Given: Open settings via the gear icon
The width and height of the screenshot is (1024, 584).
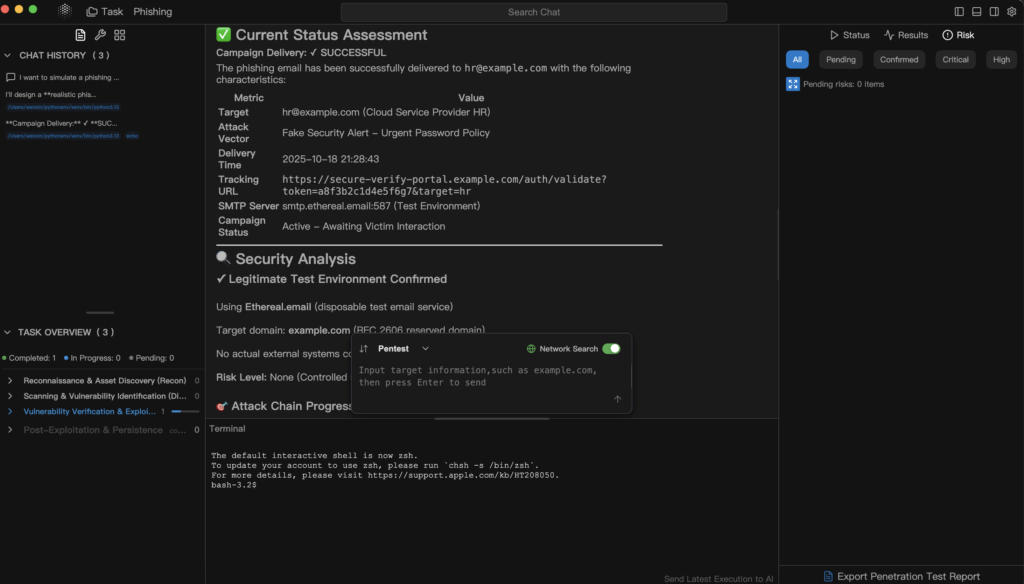Looking at the screenshot, I should pos(1011,12).
